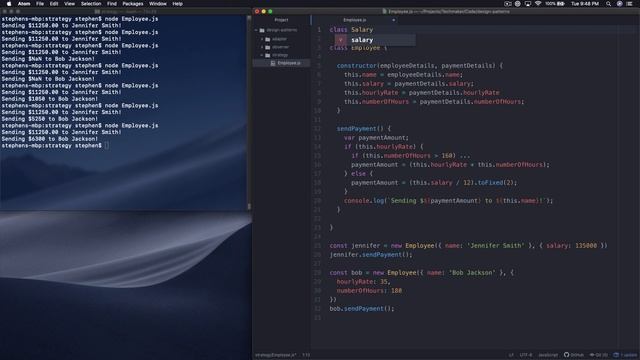
Task: Collapse the design-patterns root folder
Action: point(256,30)
